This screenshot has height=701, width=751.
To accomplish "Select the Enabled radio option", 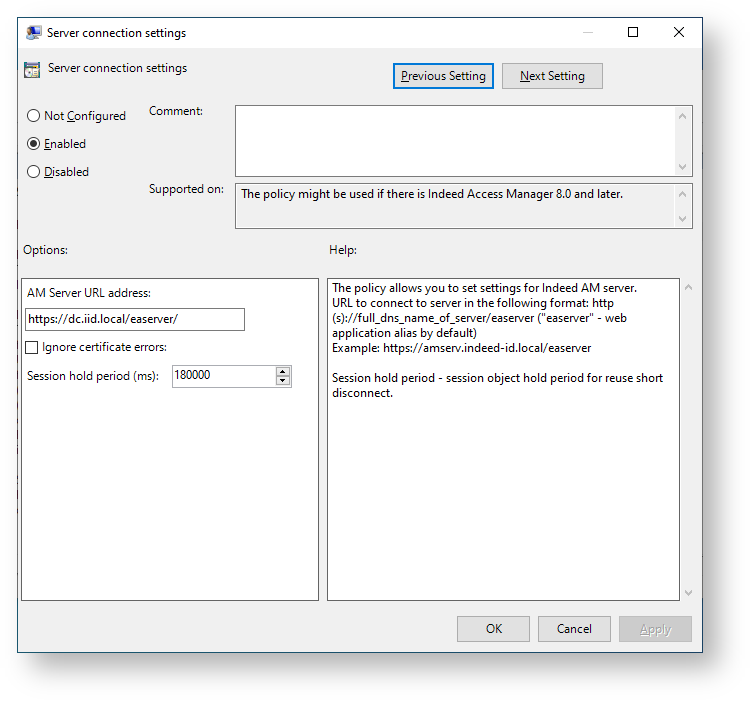I will pos(34,144).
